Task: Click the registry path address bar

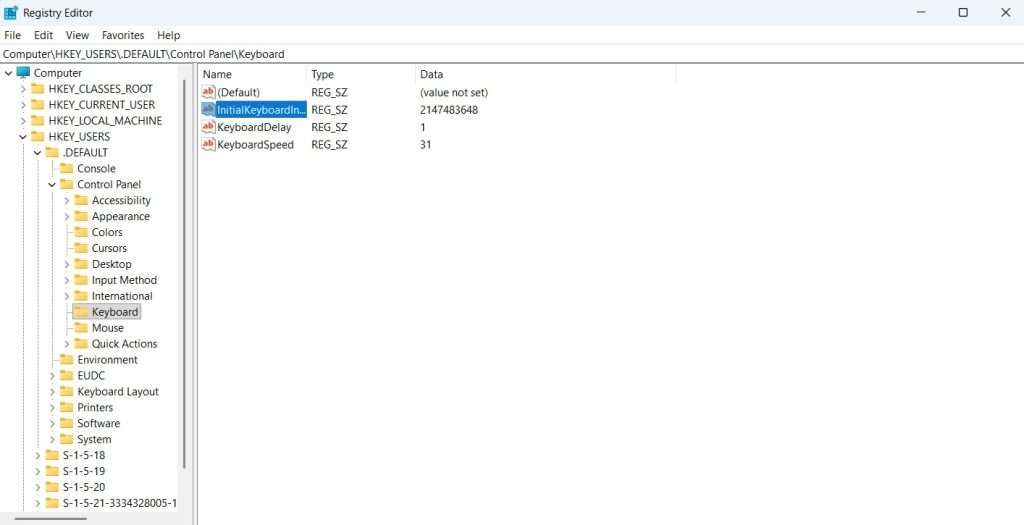Action: click(512, 54)
